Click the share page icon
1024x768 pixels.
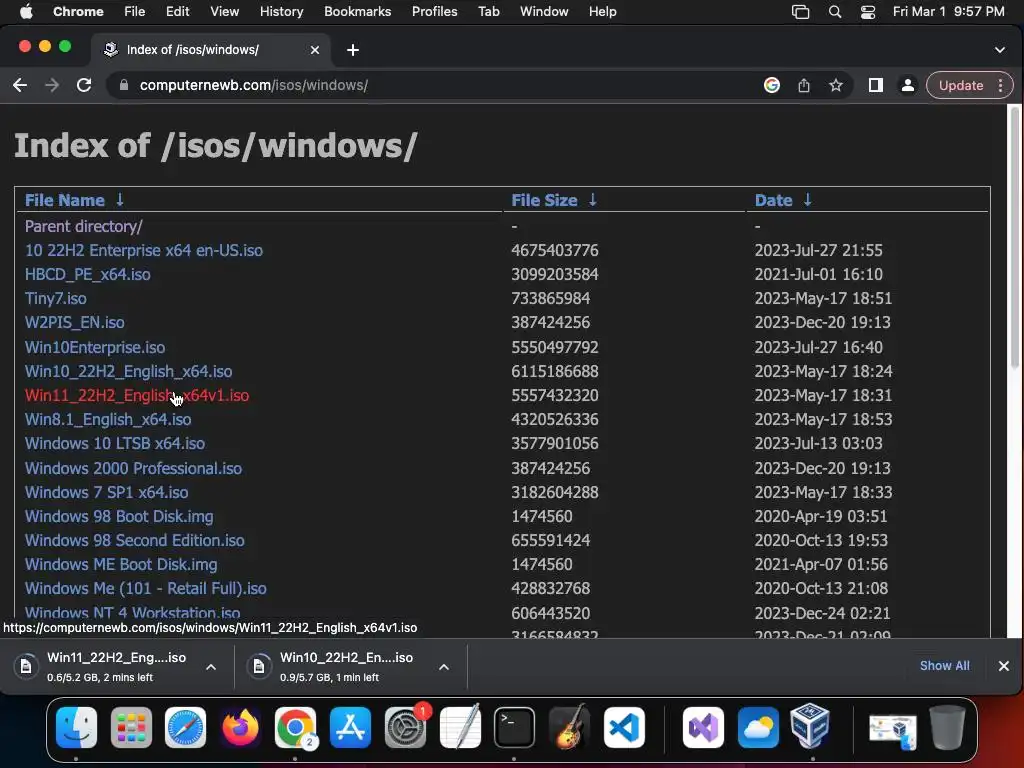[x=804, y=86]
